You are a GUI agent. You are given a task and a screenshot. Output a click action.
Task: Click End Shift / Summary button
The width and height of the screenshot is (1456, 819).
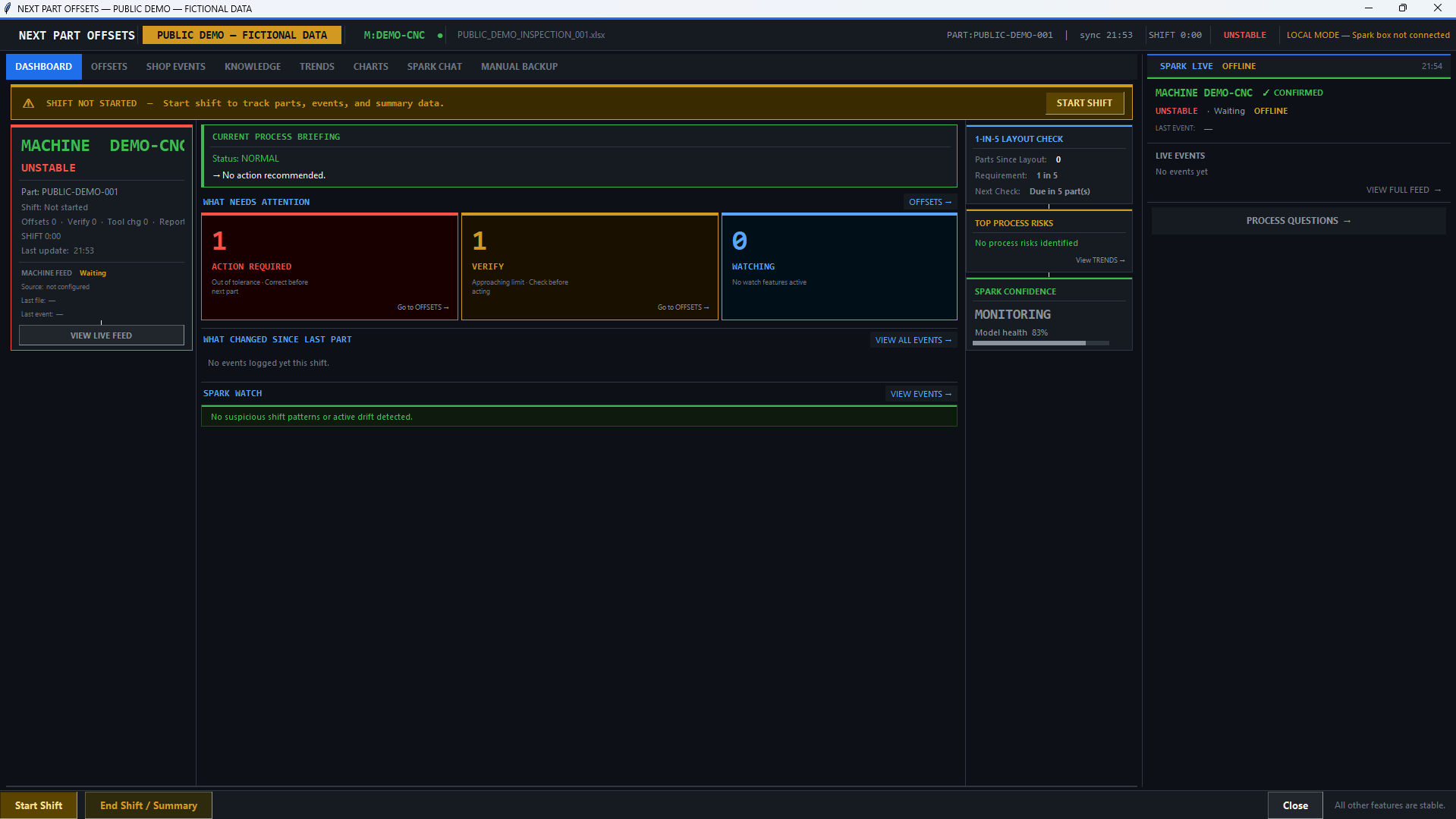149,805
